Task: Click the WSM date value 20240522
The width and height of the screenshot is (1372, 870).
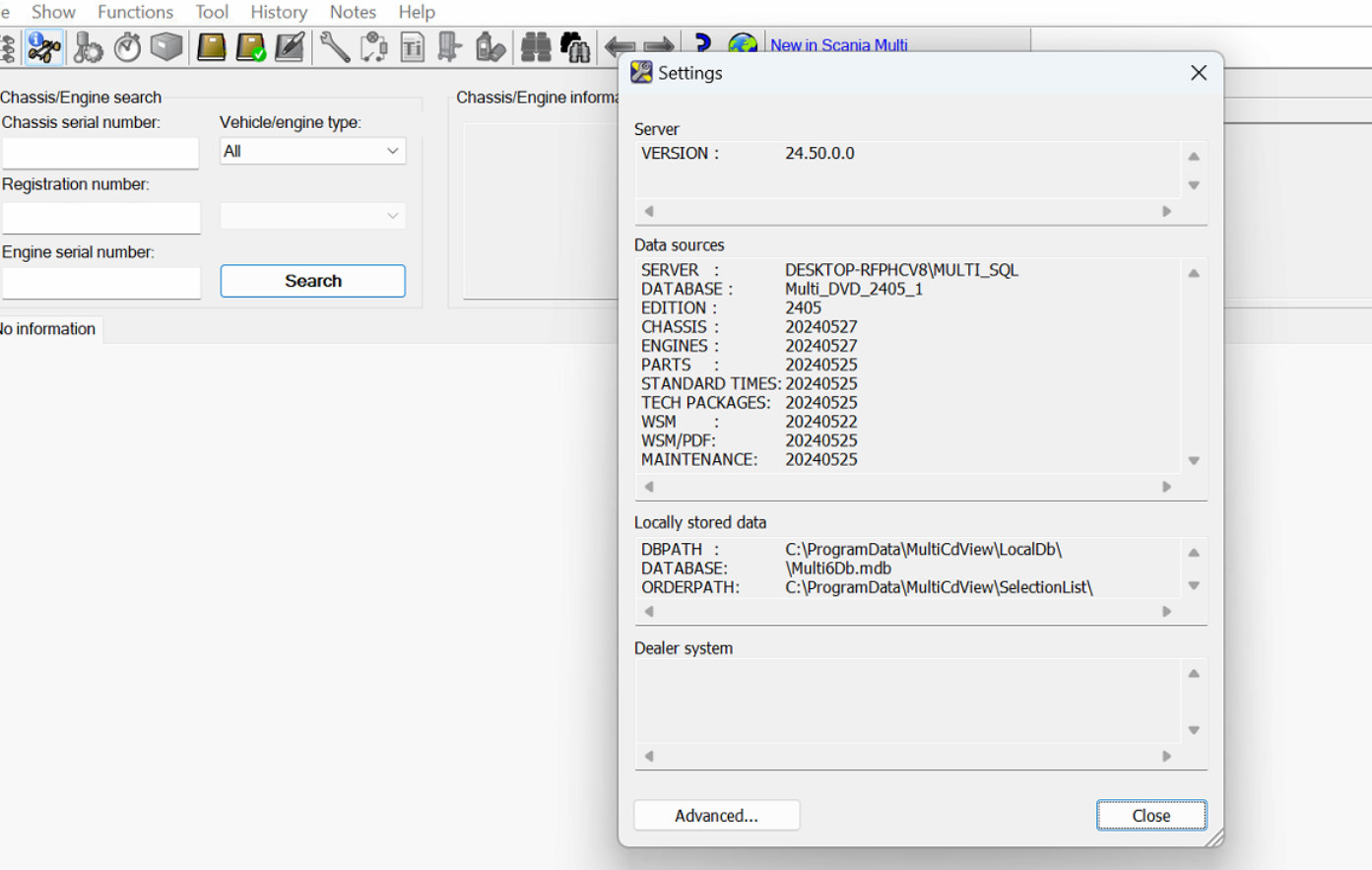Action: coord(821,422)
